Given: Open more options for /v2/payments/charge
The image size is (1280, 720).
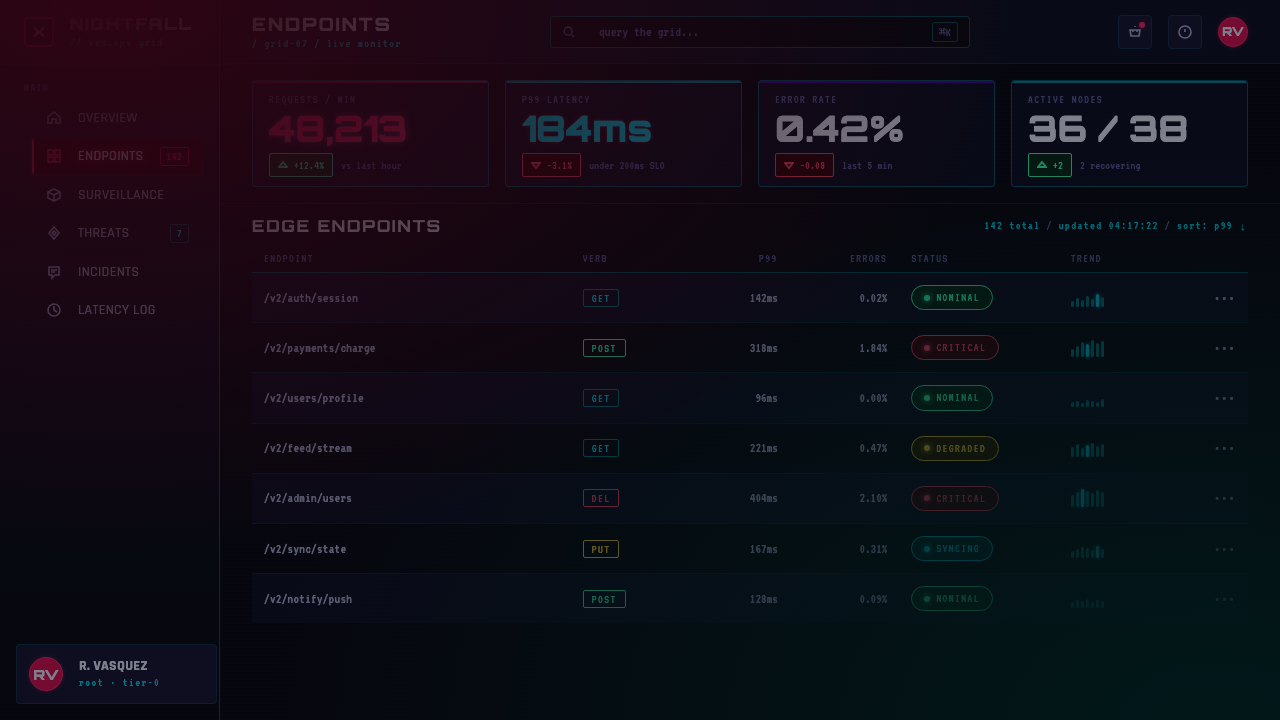Looking at the screenshot, I should [x=1224, y=348].
